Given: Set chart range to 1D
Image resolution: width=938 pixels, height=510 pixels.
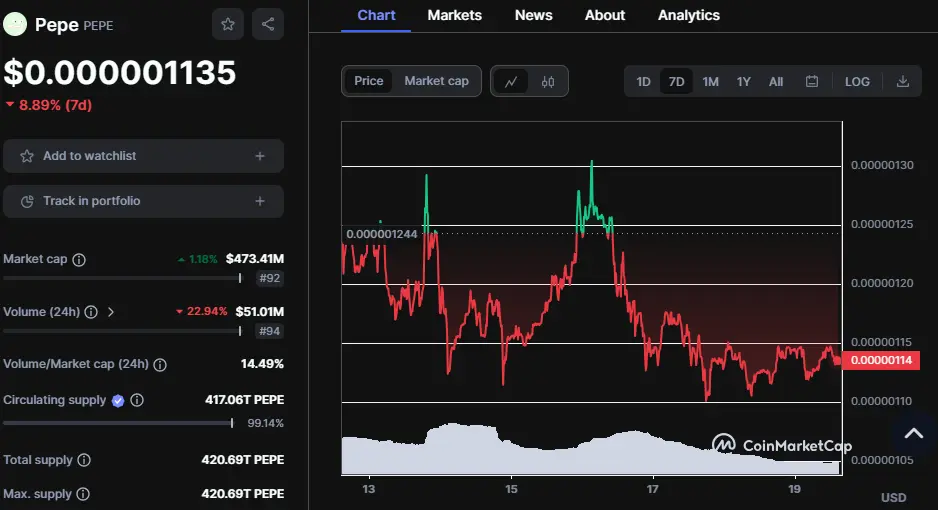Looking at the screenshot, I should pyautogui.click(x=643, y=82).
